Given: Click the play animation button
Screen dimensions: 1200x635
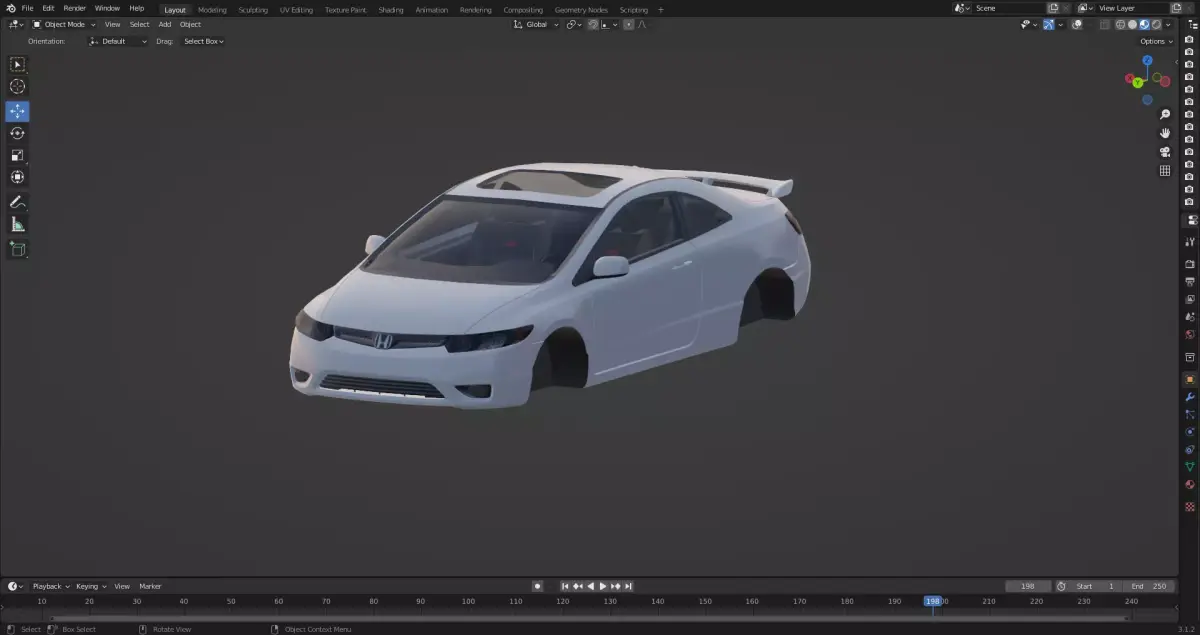Looking at the screenshot, I should point(603,586).
